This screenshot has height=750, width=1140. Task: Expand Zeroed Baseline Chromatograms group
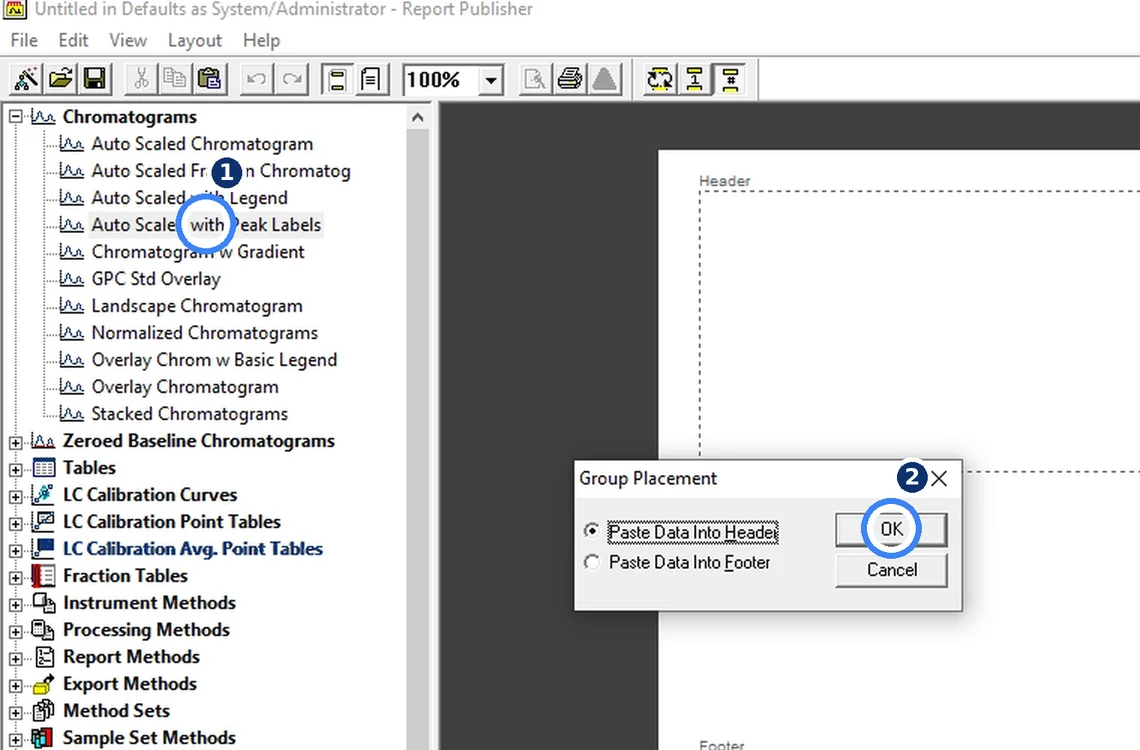(15, 442)
